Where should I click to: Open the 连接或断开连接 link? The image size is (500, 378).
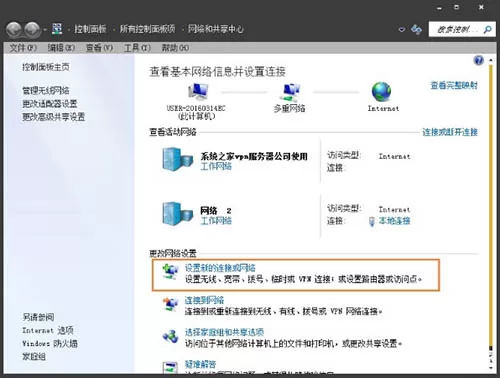click(x=450, y=132)
